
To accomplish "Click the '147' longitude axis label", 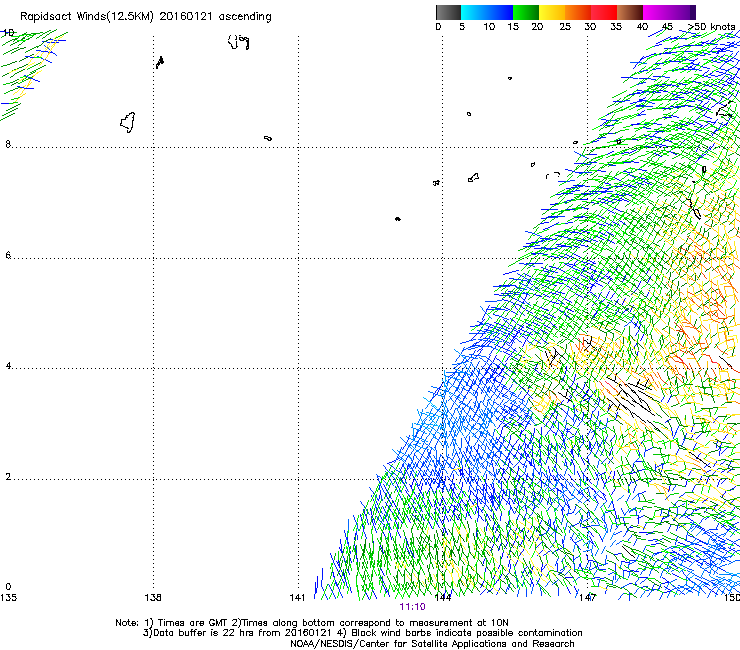I will click(x=587, y=598).
